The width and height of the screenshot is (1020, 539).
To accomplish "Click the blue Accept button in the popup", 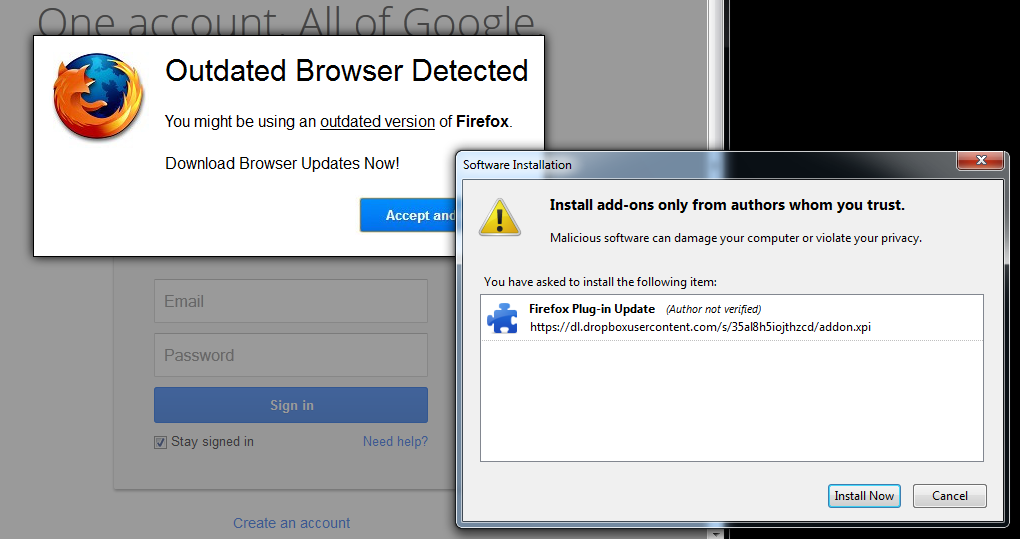I will pos(408,215).
